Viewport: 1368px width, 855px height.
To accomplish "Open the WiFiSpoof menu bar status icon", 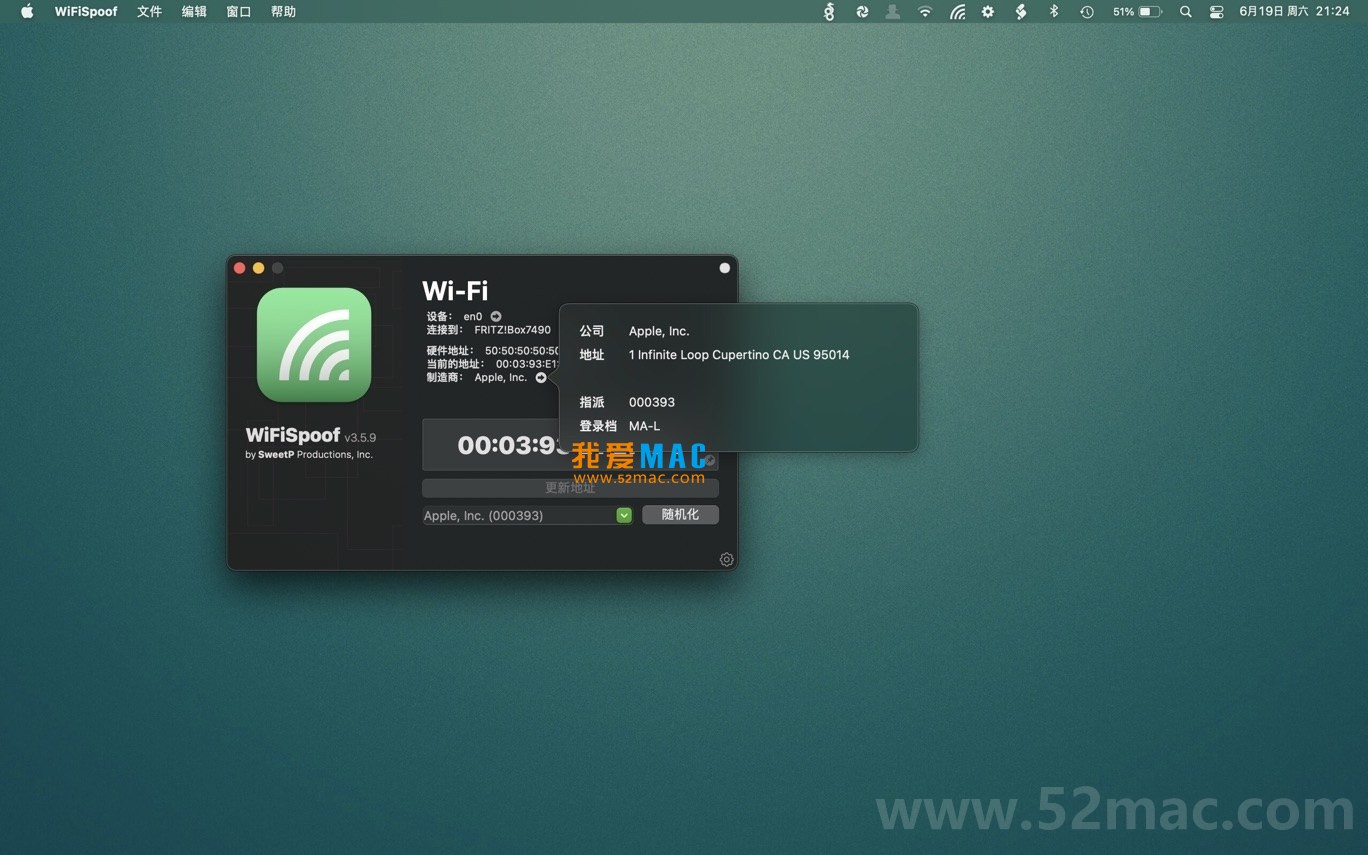I will pyautogui.click(x=957, y=12).
